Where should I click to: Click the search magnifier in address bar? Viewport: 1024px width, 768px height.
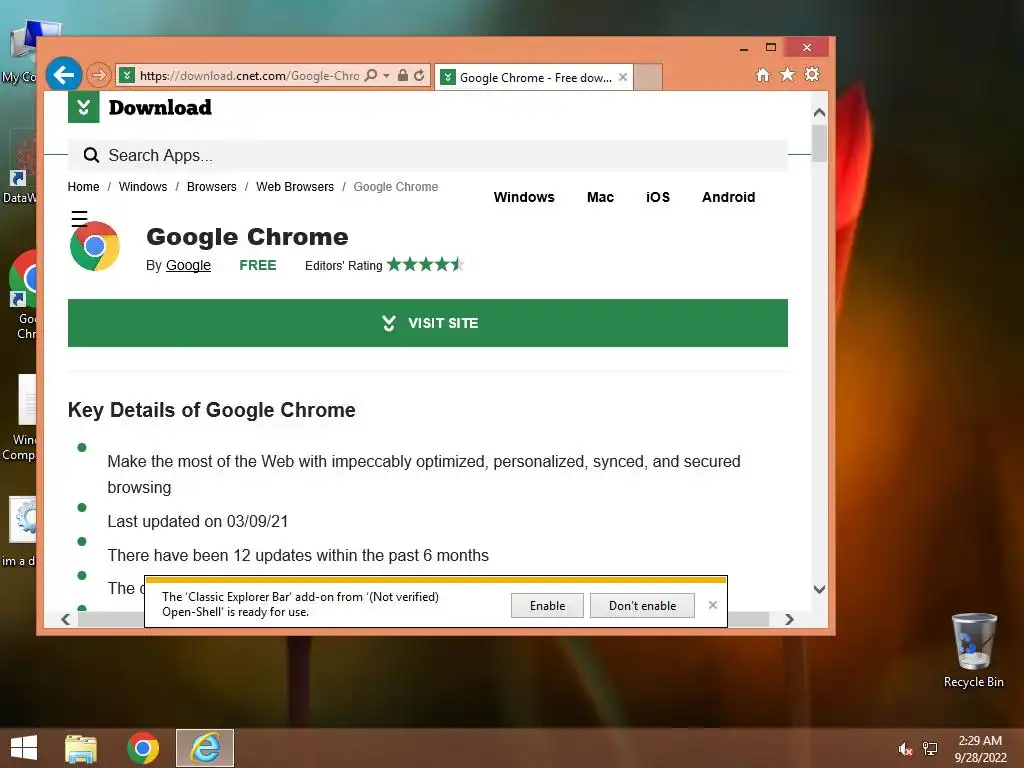click(x=371, y=75)
